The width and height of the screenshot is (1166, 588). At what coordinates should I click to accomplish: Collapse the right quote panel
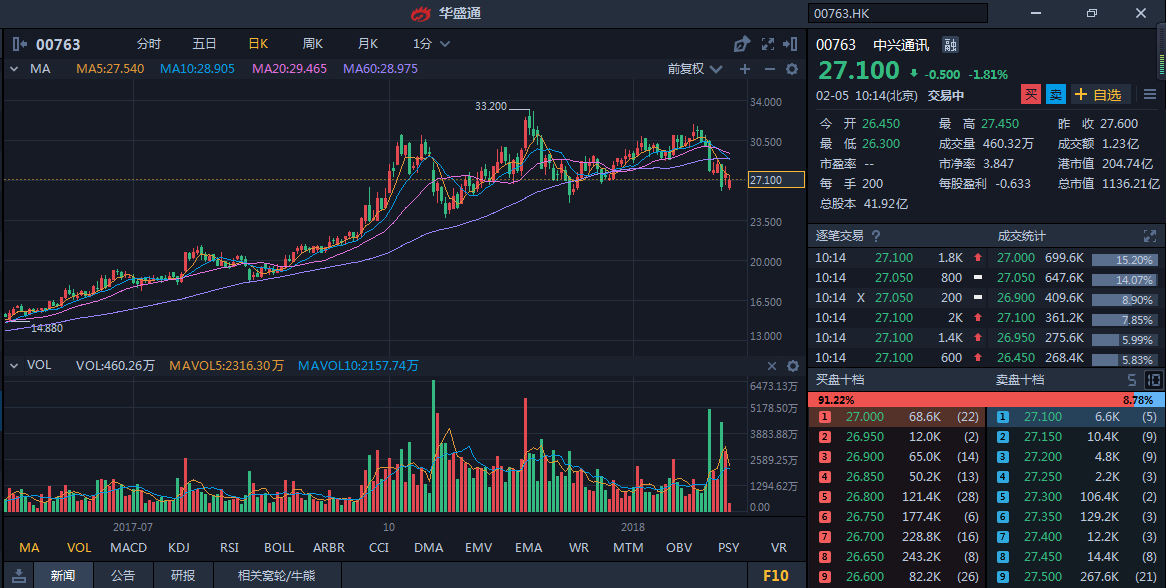tap(793, 44)
